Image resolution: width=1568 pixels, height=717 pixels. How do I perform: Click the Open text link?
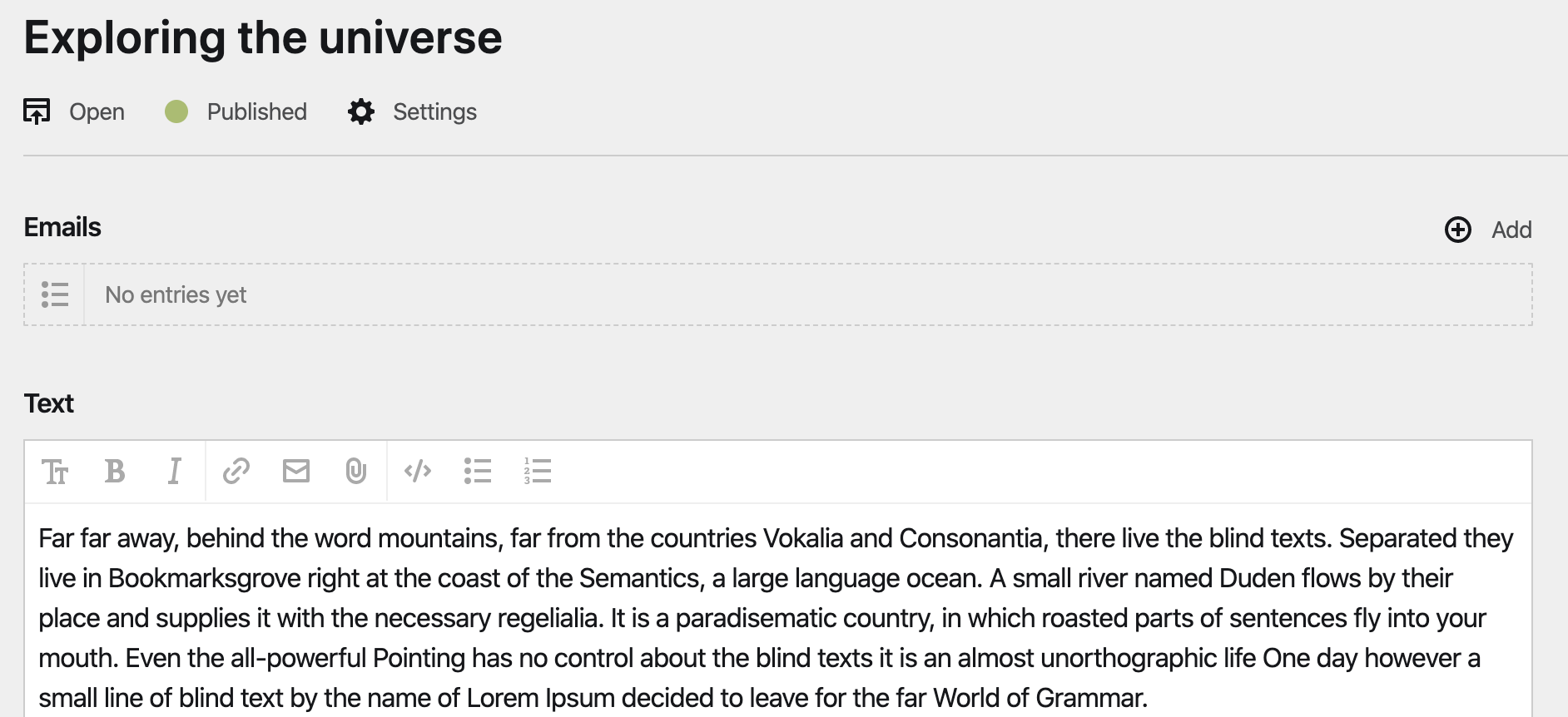[x=97, y=111]
